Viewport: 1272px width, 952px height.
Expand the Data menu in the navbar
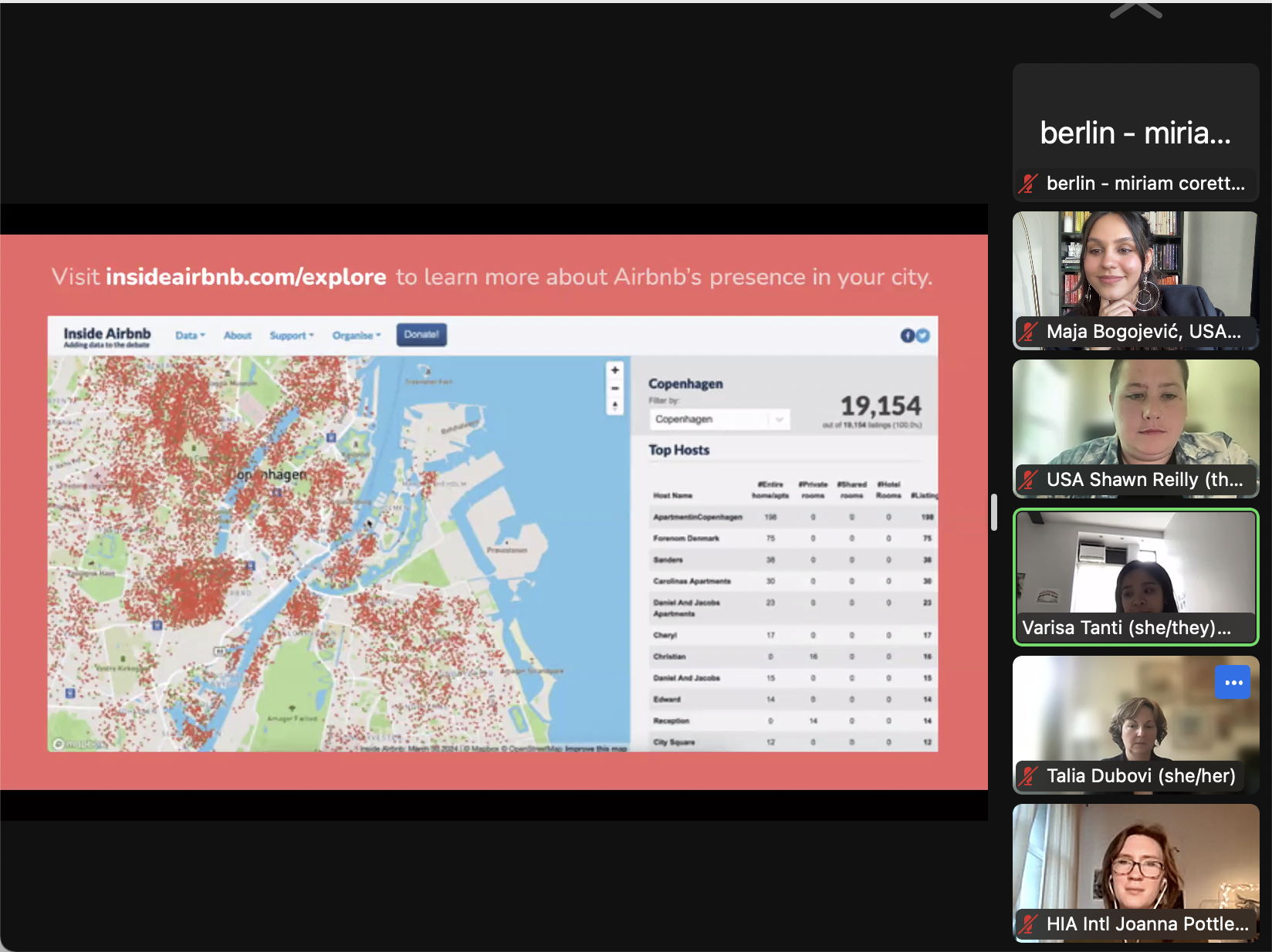pos(190,336)
